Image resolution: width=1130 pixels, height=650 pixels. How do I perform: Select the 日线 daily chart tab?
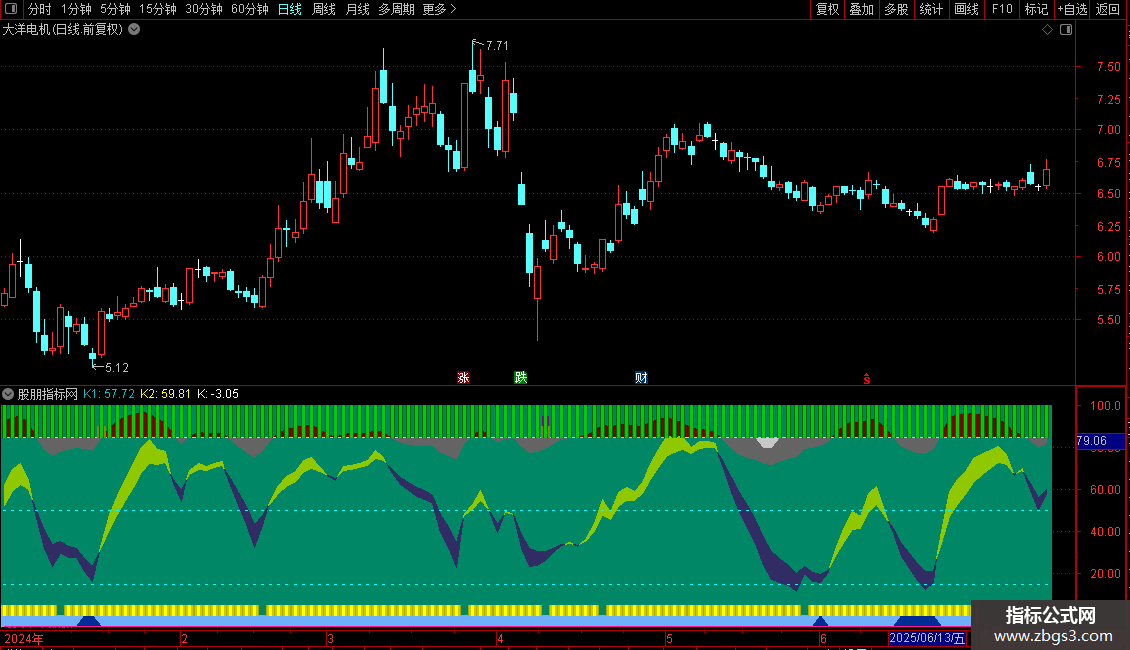pos(290,9)
